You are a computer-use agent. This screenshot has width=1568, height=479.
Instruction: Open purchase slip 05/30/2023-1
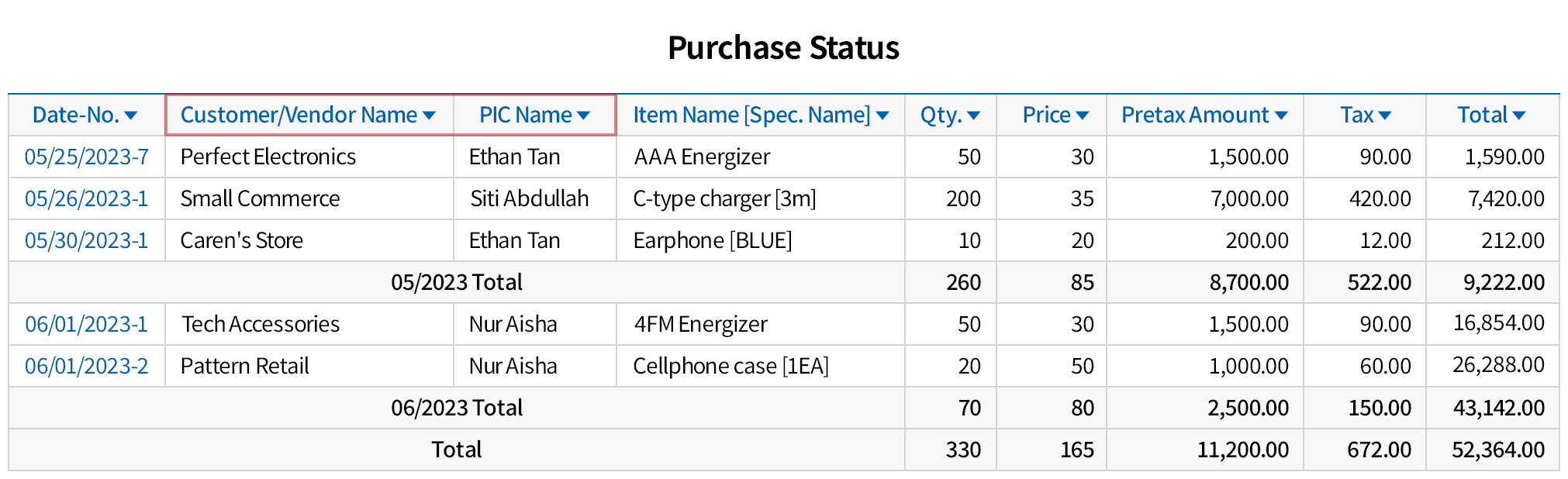click(x=86, y=241)
